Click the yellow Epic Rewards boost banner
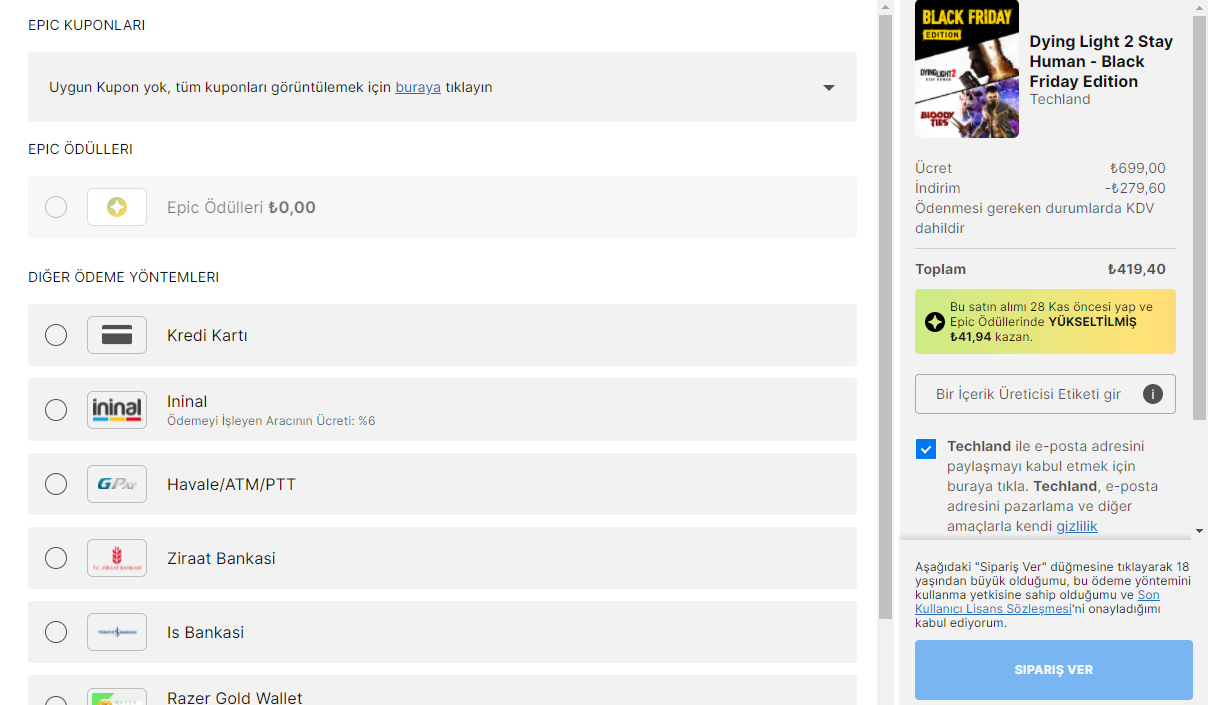Screen dimensions: 1232x705 pos(1045,322)
